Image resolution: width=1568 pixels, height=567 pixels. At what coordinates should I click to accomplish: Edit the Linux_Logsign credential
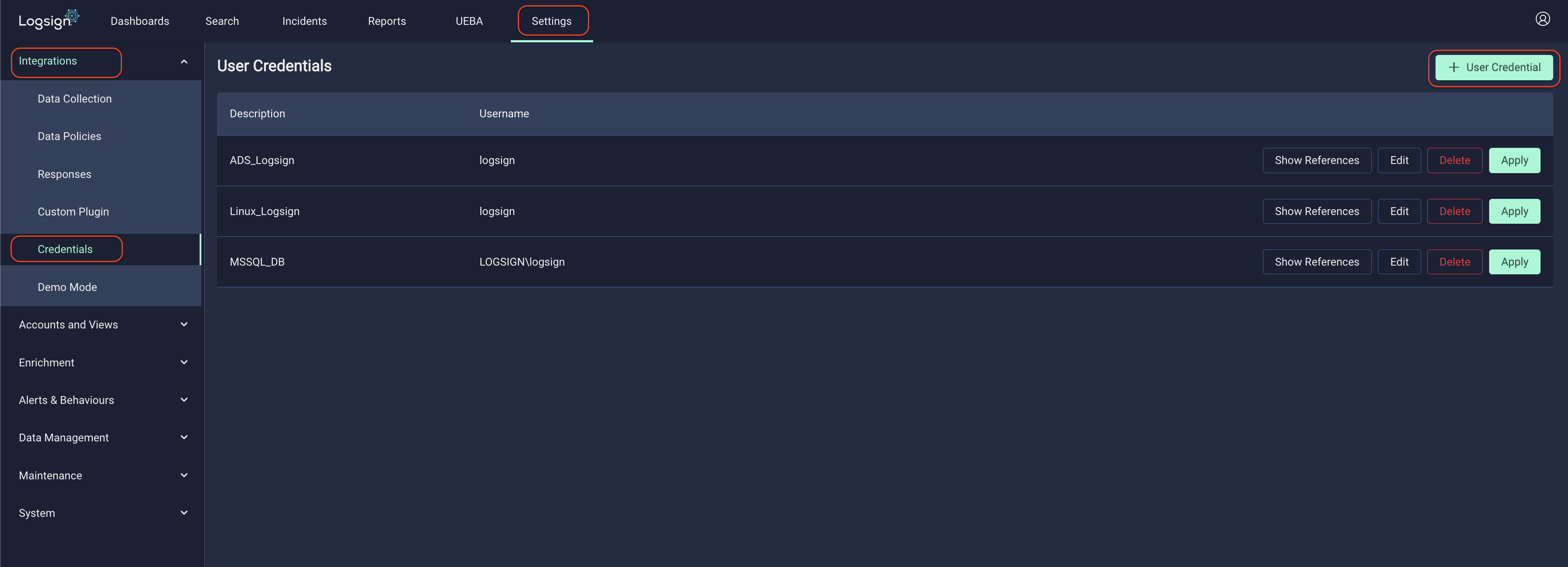1399,212
